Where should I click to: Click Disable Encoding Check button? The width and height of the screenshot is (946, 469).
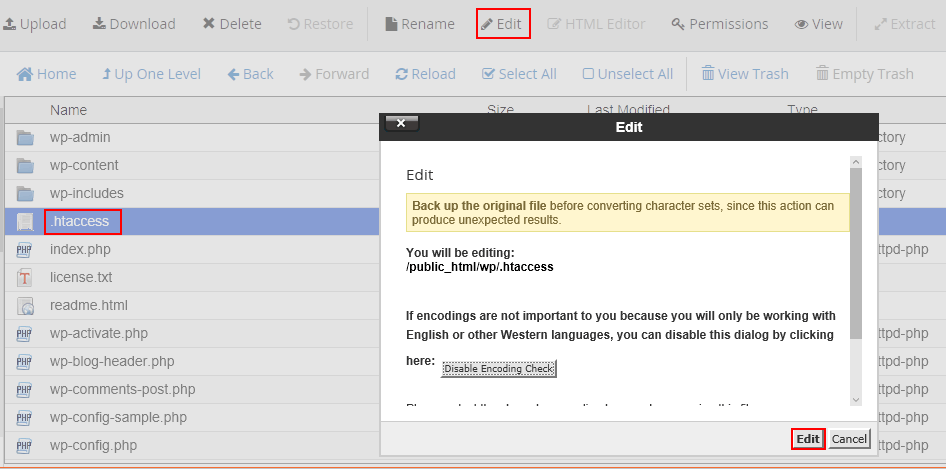[498, 368]
